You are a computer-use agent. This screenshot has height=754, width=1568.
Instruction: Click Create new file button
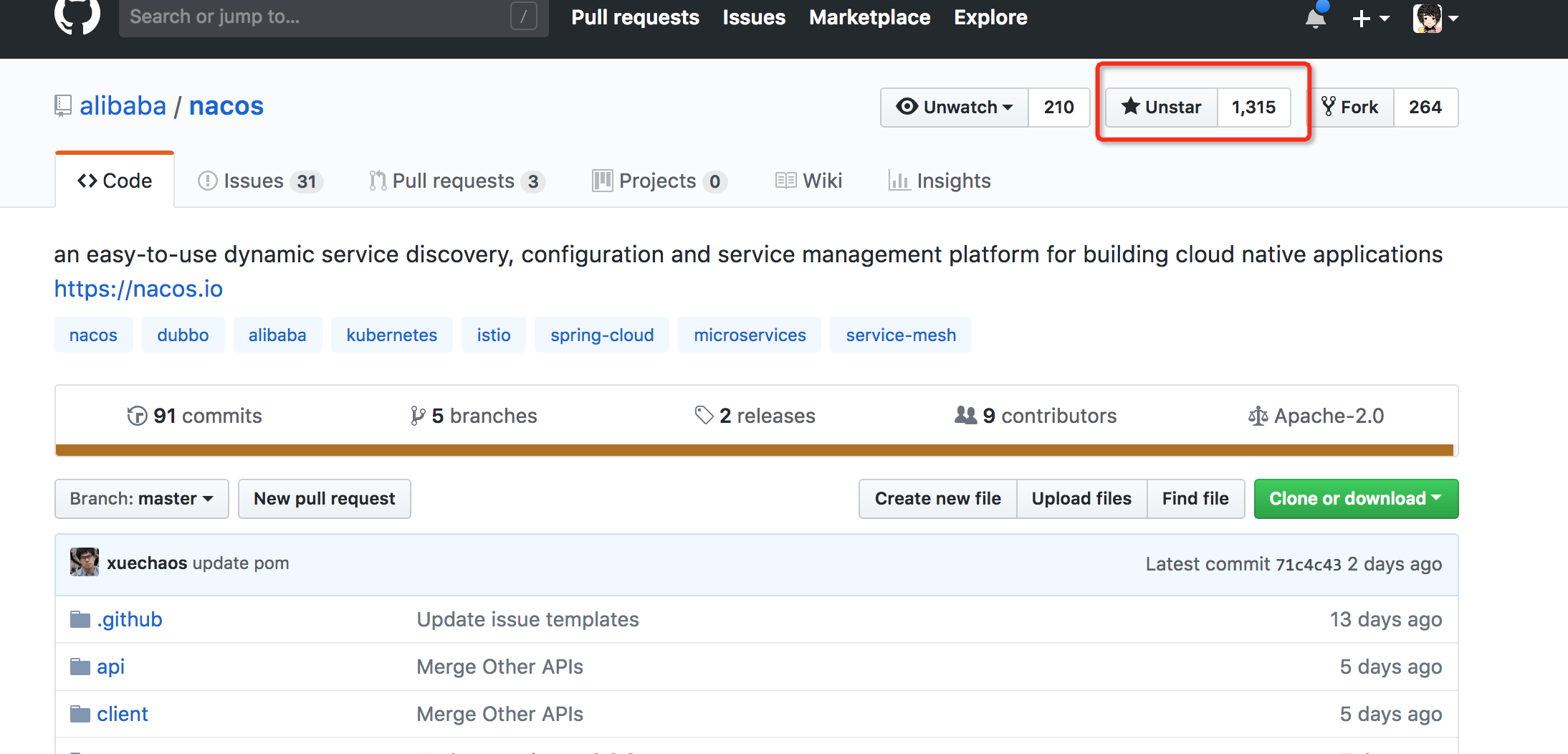[x=937, y=499]
